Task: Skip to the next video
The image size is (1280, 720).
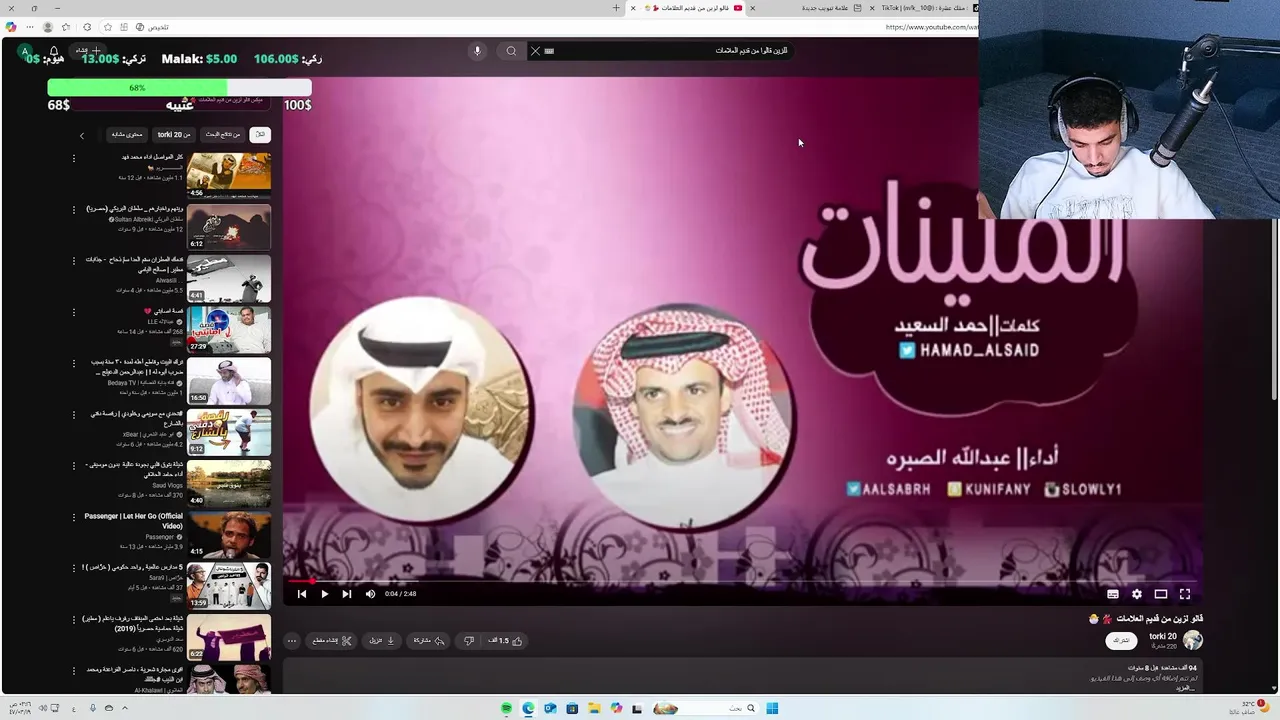Action: [x=347, y=594]
